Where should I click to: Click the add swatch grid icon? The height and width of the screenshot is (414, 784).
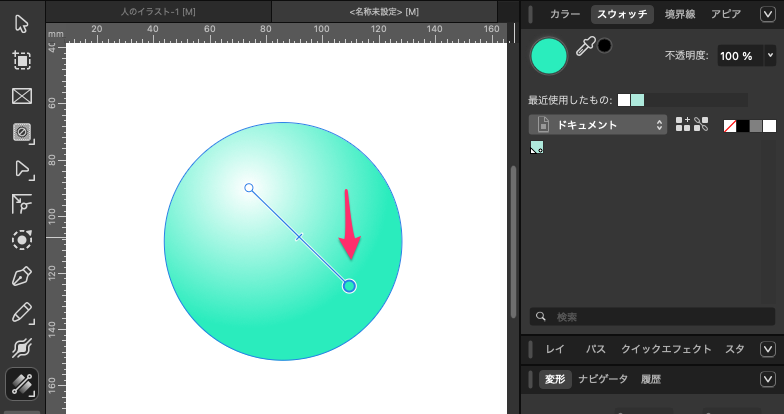[684, 125]
